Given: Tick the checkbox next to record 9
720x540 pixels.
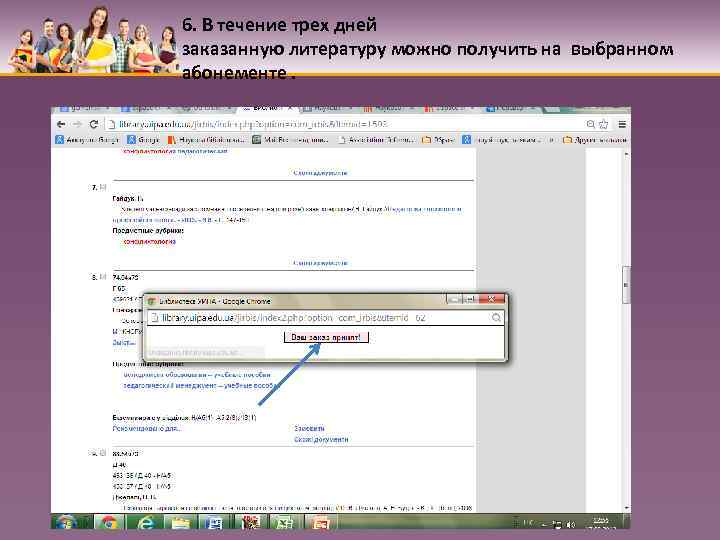Looking at the screenshot, I should [x=103, y=453].
